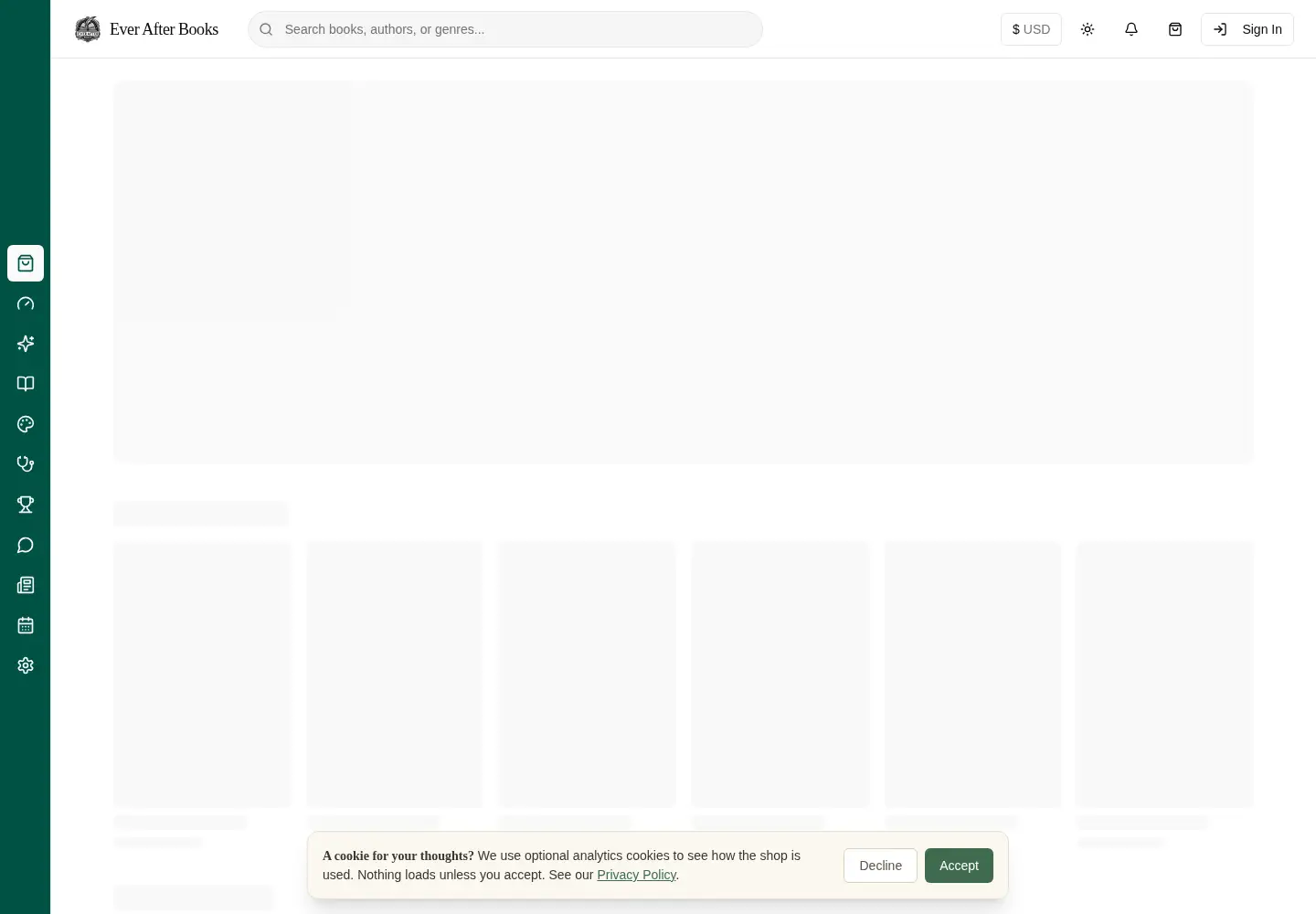Image resolution: width=1316 pixels, height=914 pixels.
Task: Open the gauge dashboard icon in sidebar
Action: (26, 303)
